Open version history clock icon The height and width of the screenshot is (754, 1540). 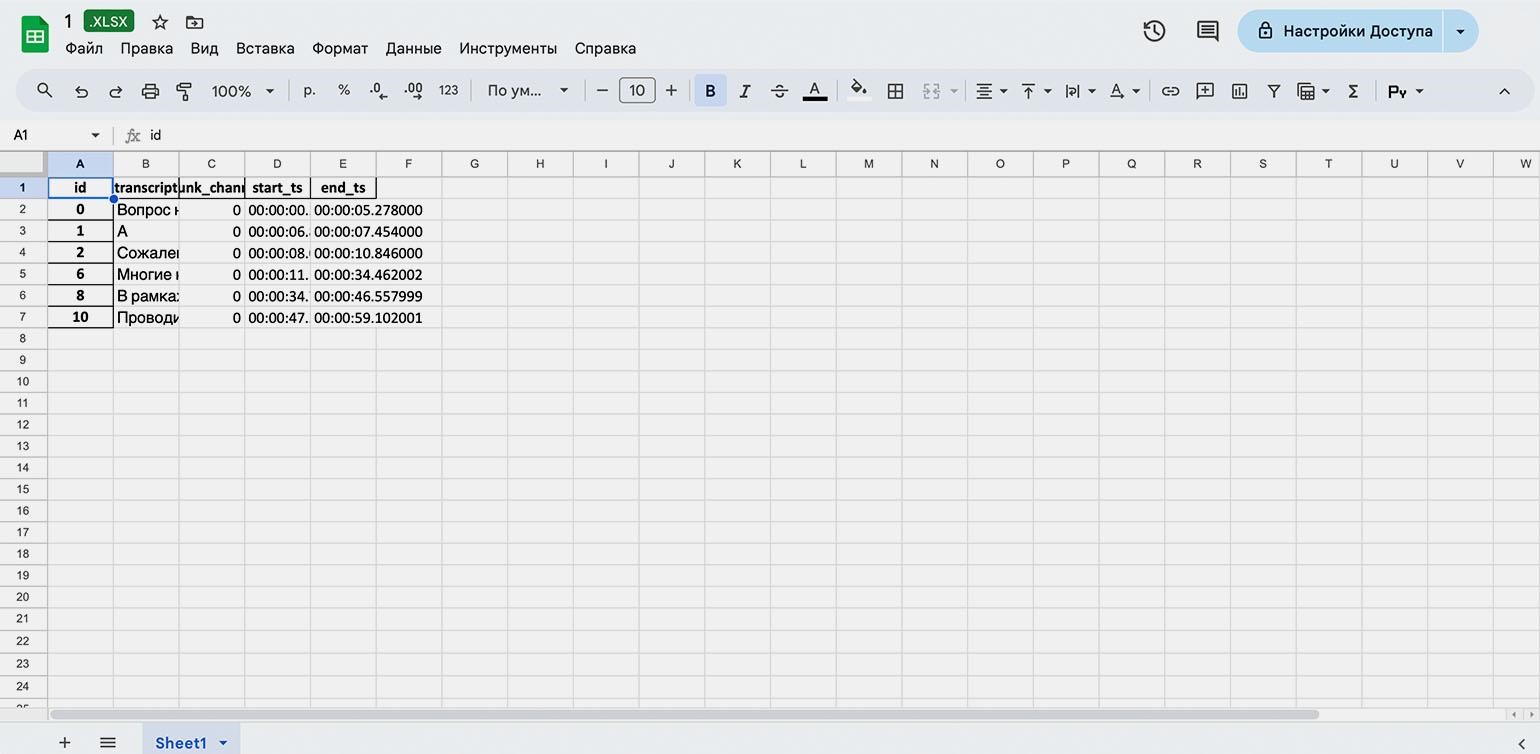(x=1154, y=31)
